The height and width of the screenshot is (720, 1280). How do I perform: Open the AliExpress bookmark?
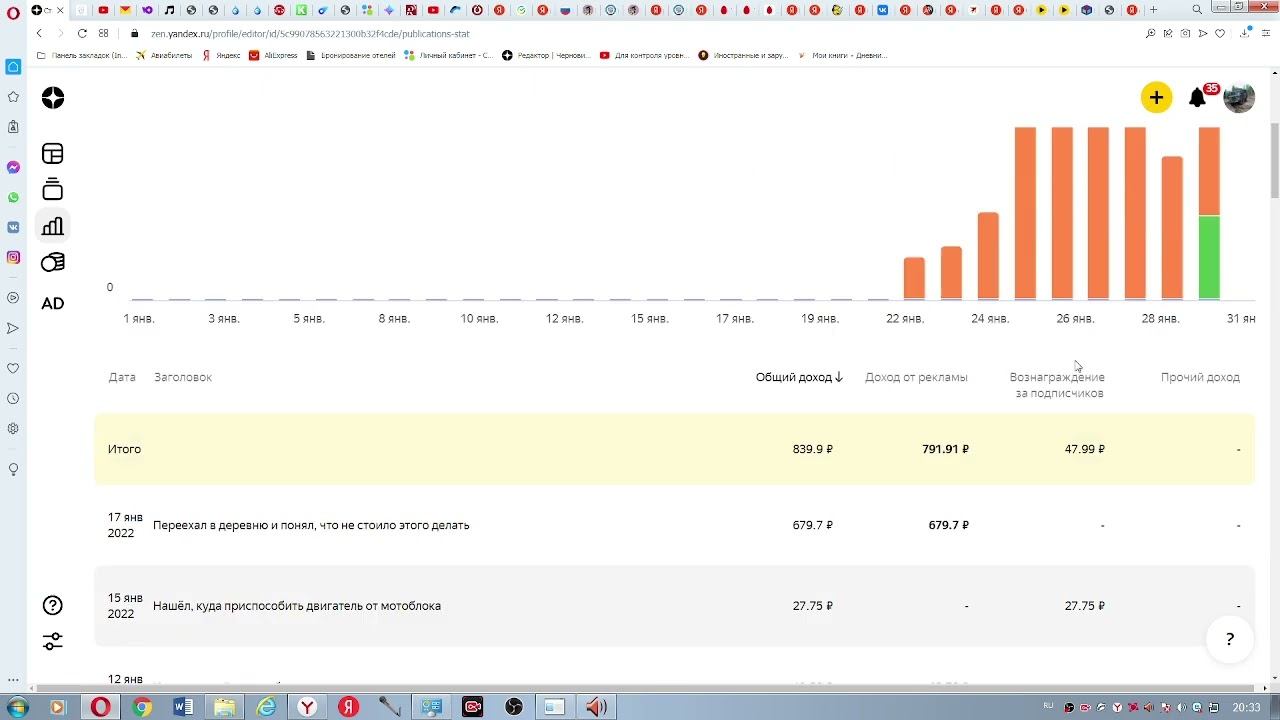273,55
